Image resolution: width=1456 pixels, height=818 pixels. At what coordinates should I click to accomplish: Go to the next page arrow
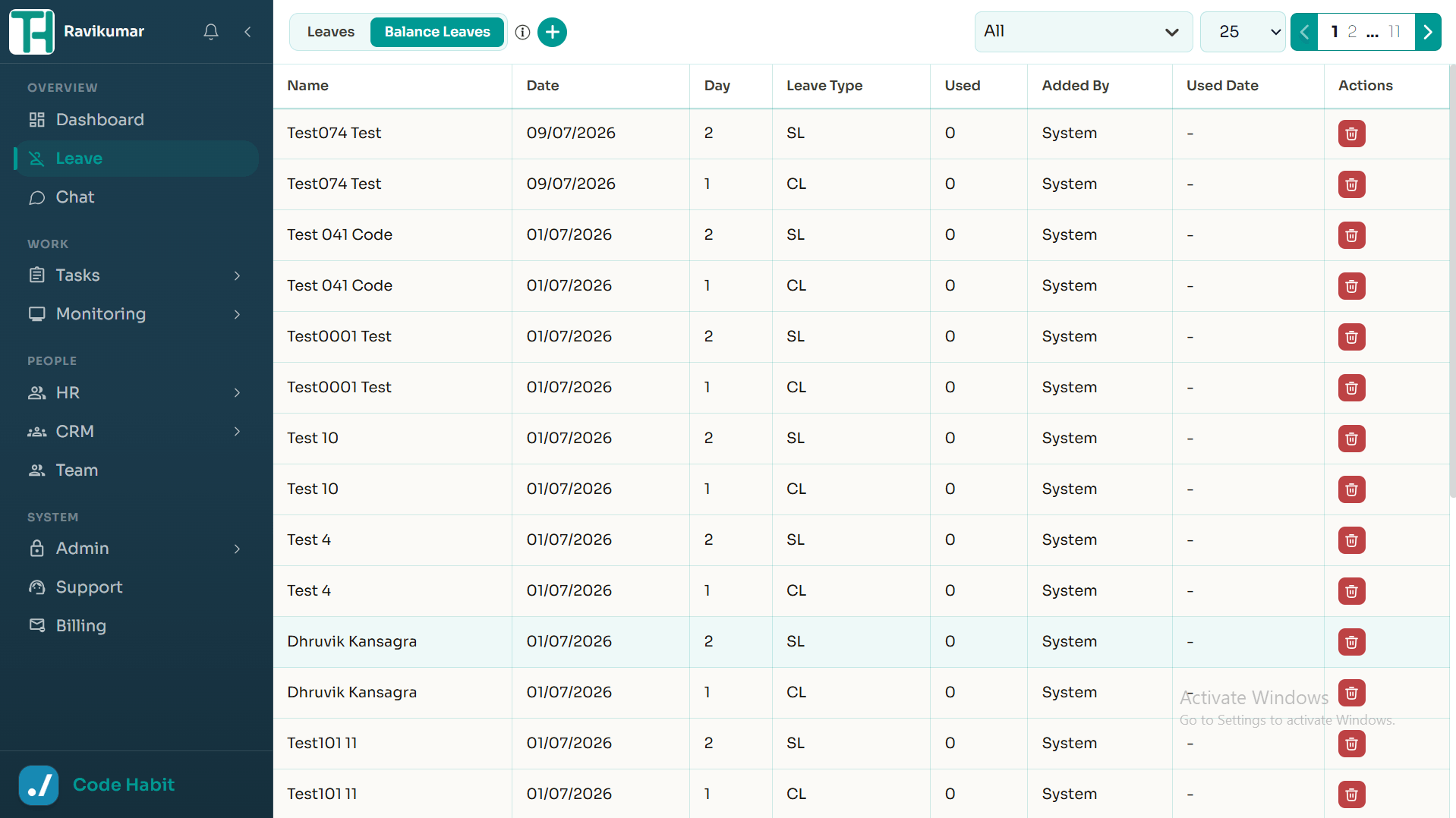1428,32
